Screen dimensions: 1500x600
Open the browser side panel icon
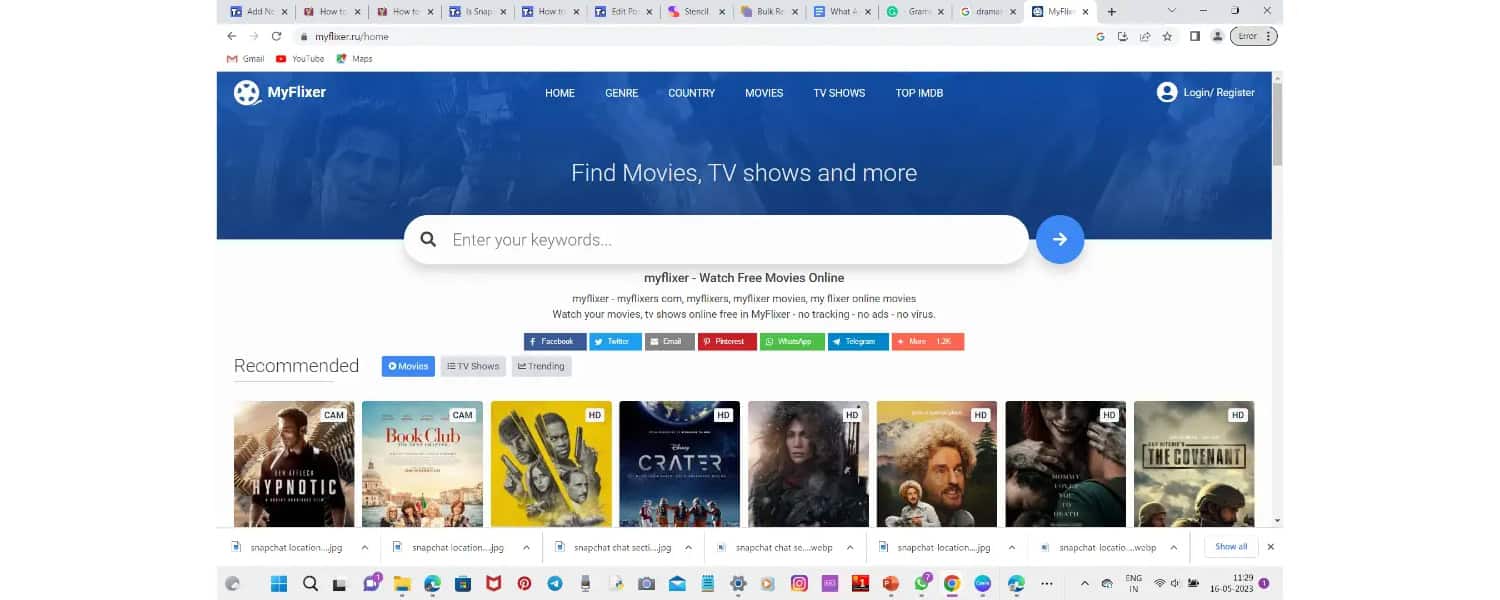click(1195, 36)
